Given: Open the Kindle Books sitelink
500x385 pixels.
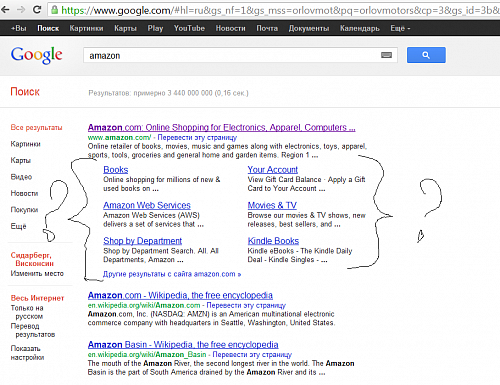Looking at the screenshot, I should click(x=273, y=241).
